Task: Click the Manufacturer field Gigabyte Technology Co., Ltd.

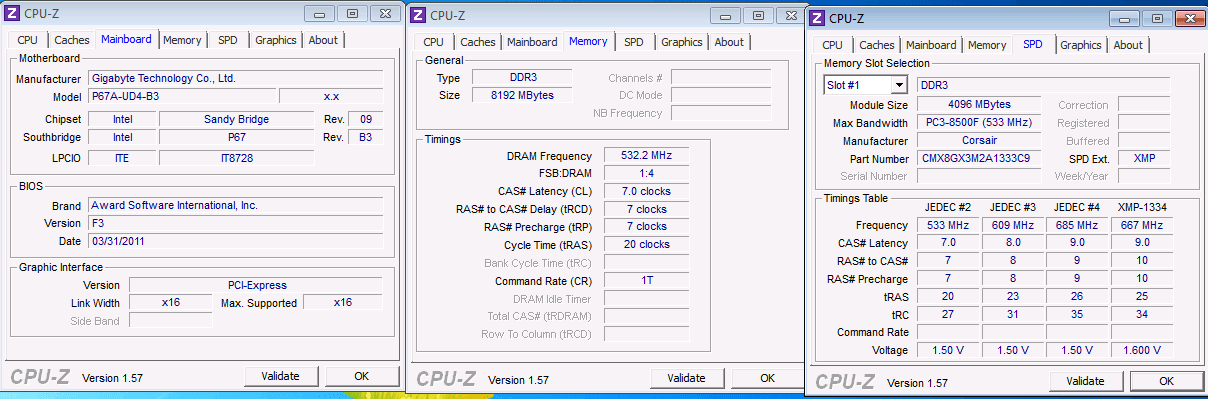Action: (x=235, y=78)
